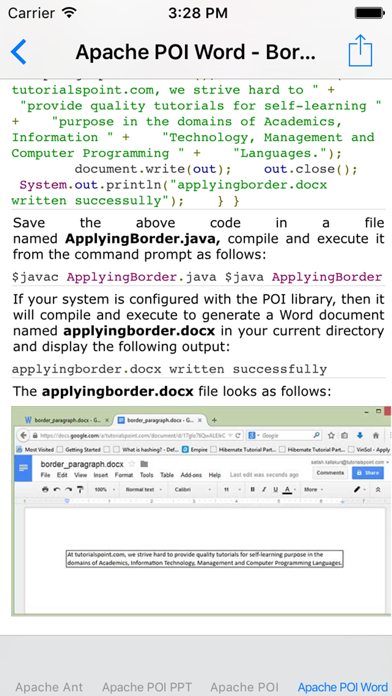
Task: Switch to the Apache Ant tab
Action: point(49,687)
